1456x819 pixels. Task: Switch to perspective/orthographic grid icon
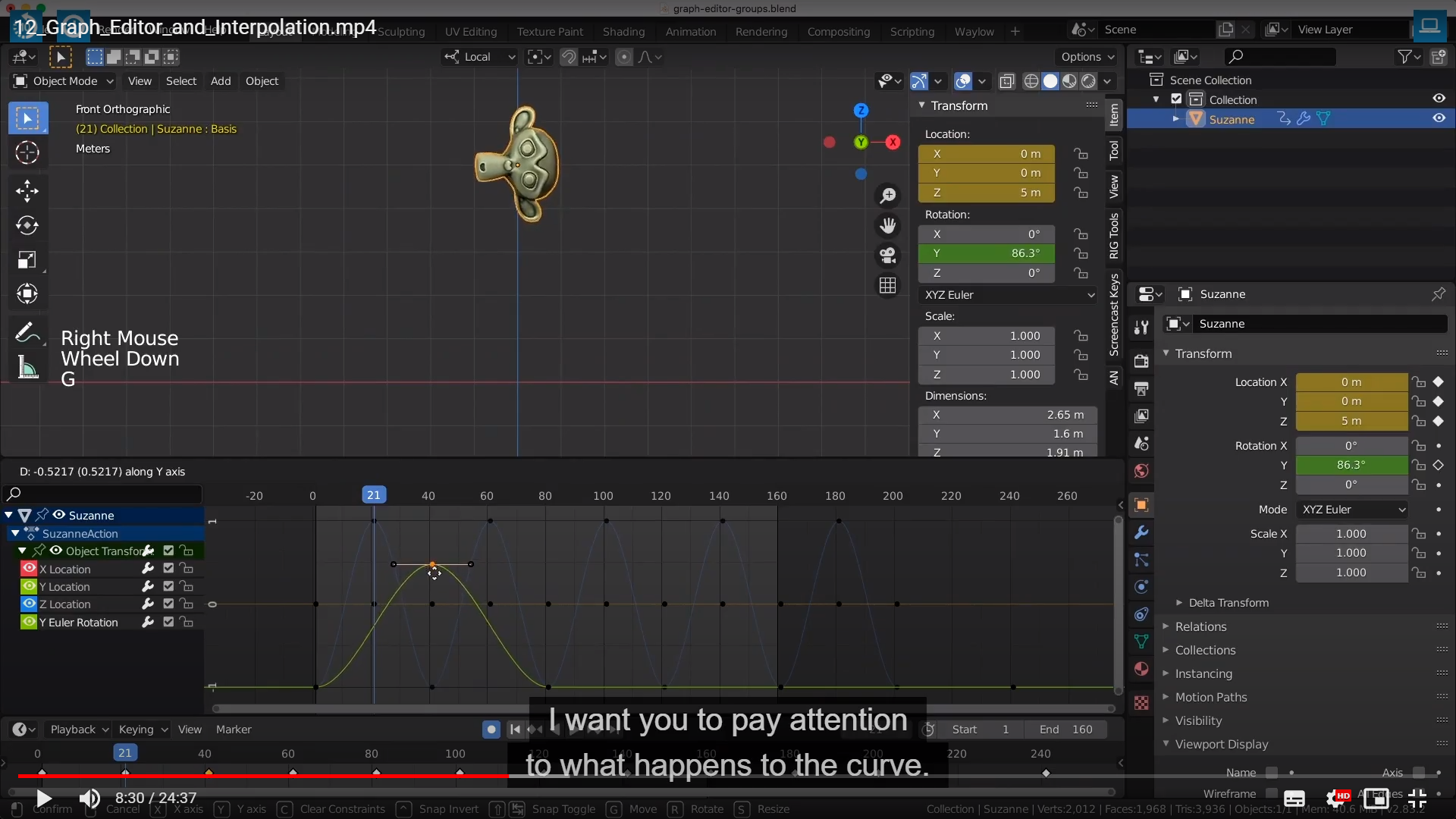point(887,286)
